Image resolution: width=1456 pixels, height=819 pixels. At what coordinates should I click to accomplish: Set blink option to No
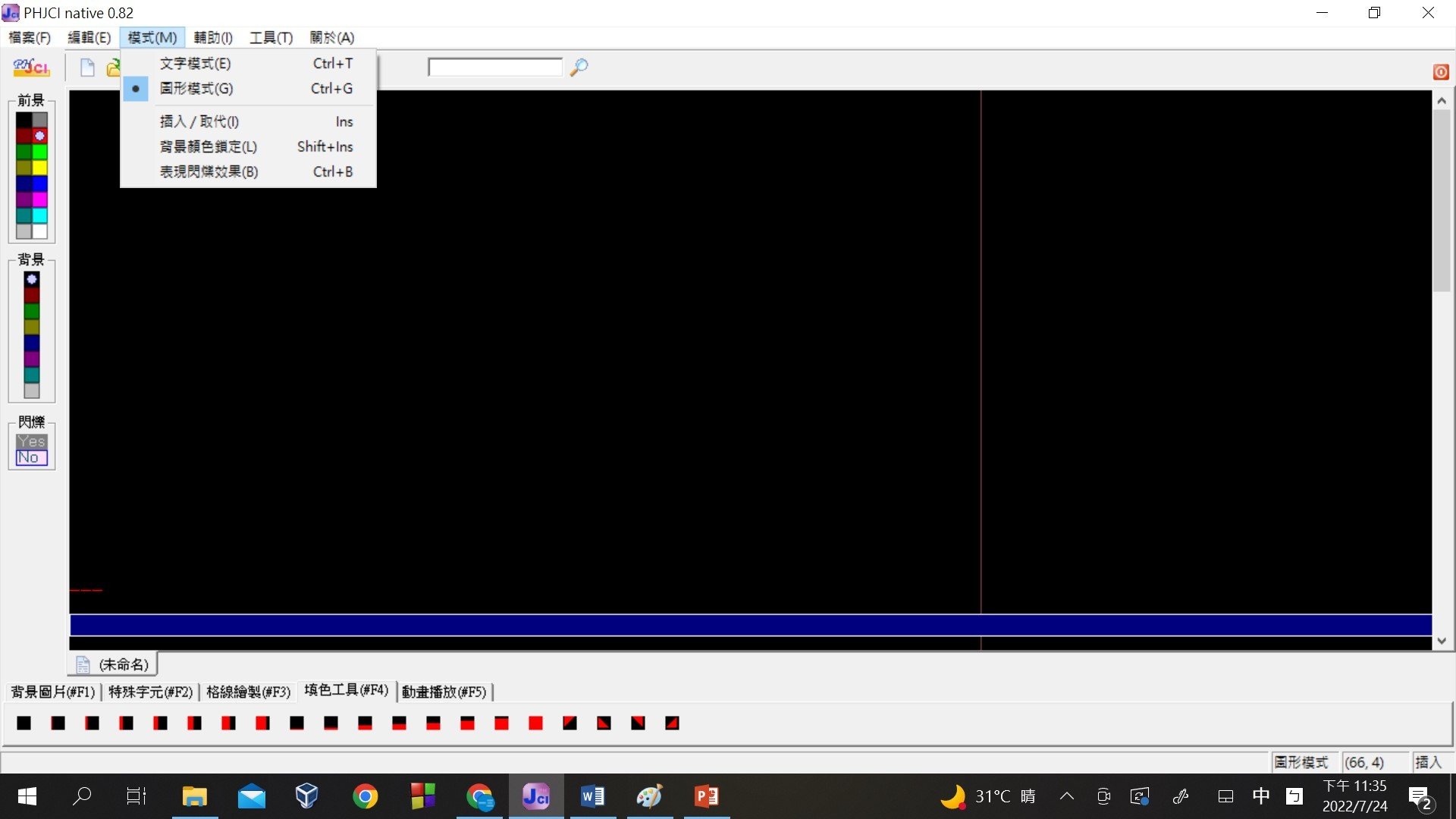pyautogui.click(x=31, y=457)
